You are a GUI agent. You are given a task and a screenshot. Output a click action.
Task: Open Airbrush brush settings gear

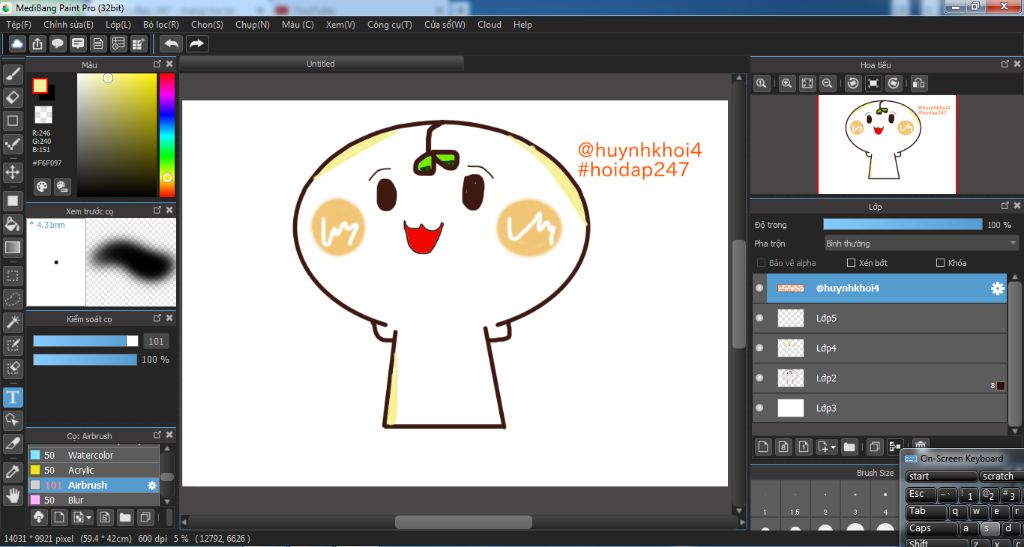pyautogui.click(x=152, y=485)
